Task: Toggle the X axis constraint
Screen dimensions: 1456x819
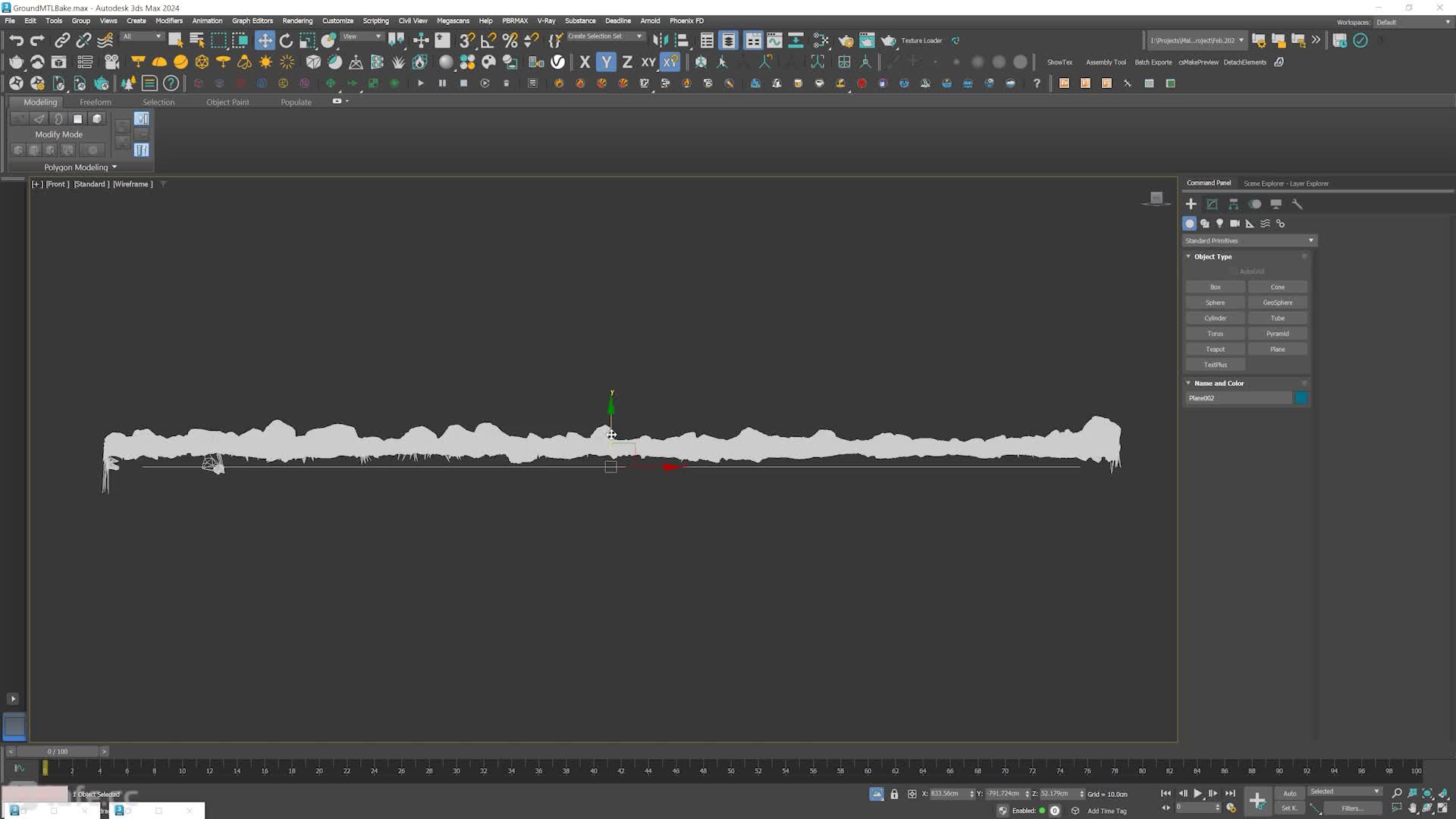Action: (585, 61)
